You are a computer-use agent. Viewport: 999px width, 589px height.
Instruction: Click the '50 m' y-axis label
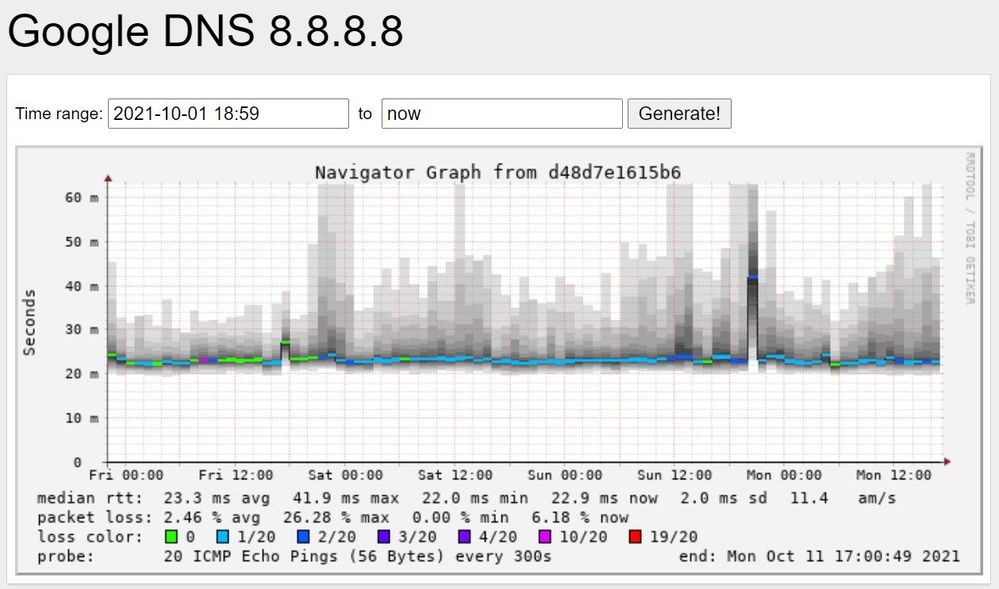(82, 242)
